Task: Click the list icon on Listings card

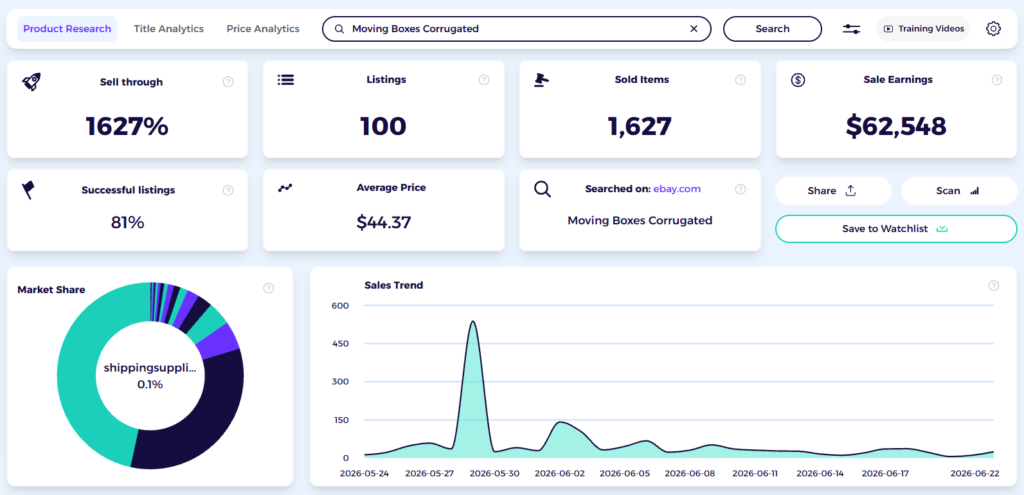Action: (x=285, y=80)
